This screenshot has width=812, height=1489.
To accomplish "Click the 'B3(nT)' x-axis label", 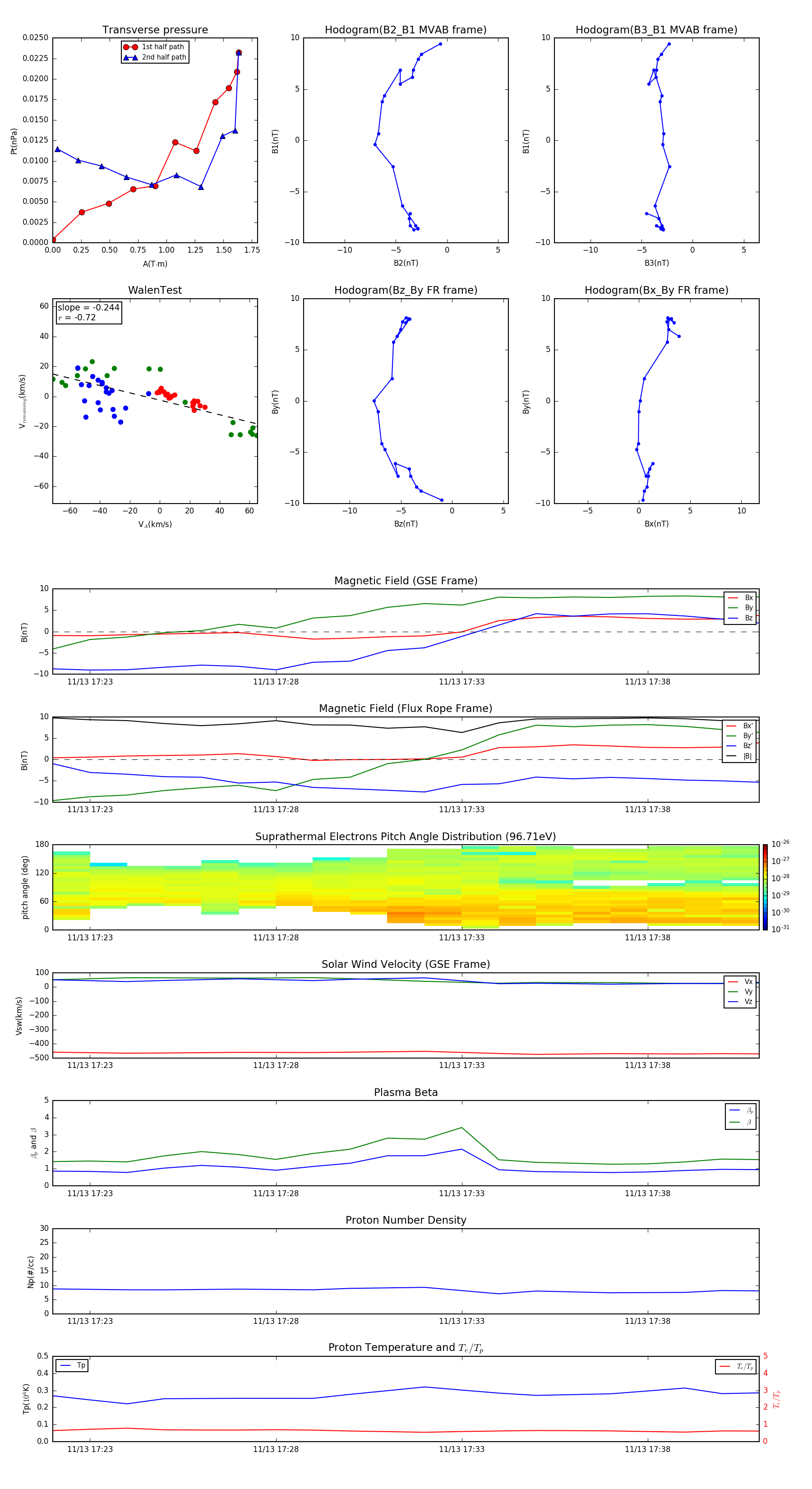I will 656,263.
